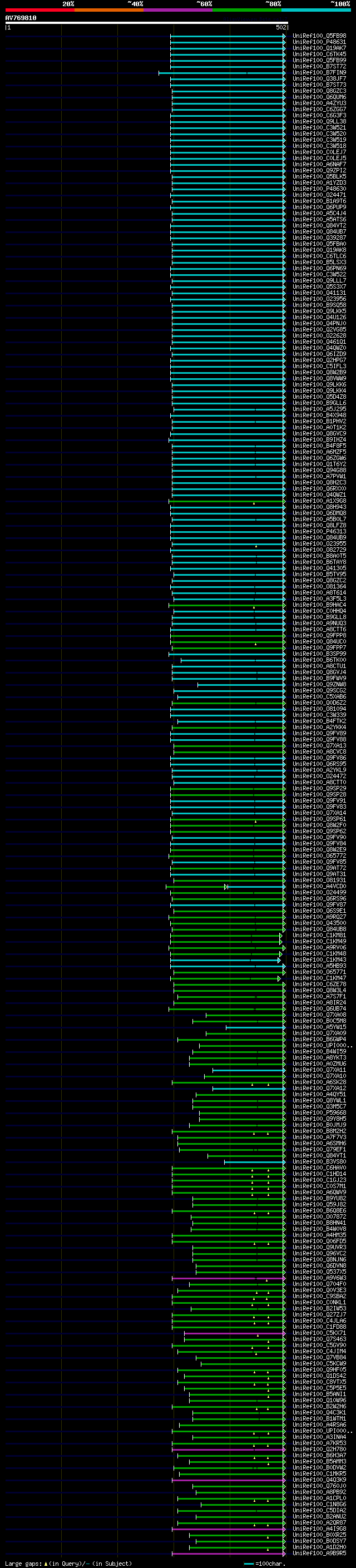Select the UniRef100_Q6RS96 label
Viewport: 356px width, 1568px height.
319,898
